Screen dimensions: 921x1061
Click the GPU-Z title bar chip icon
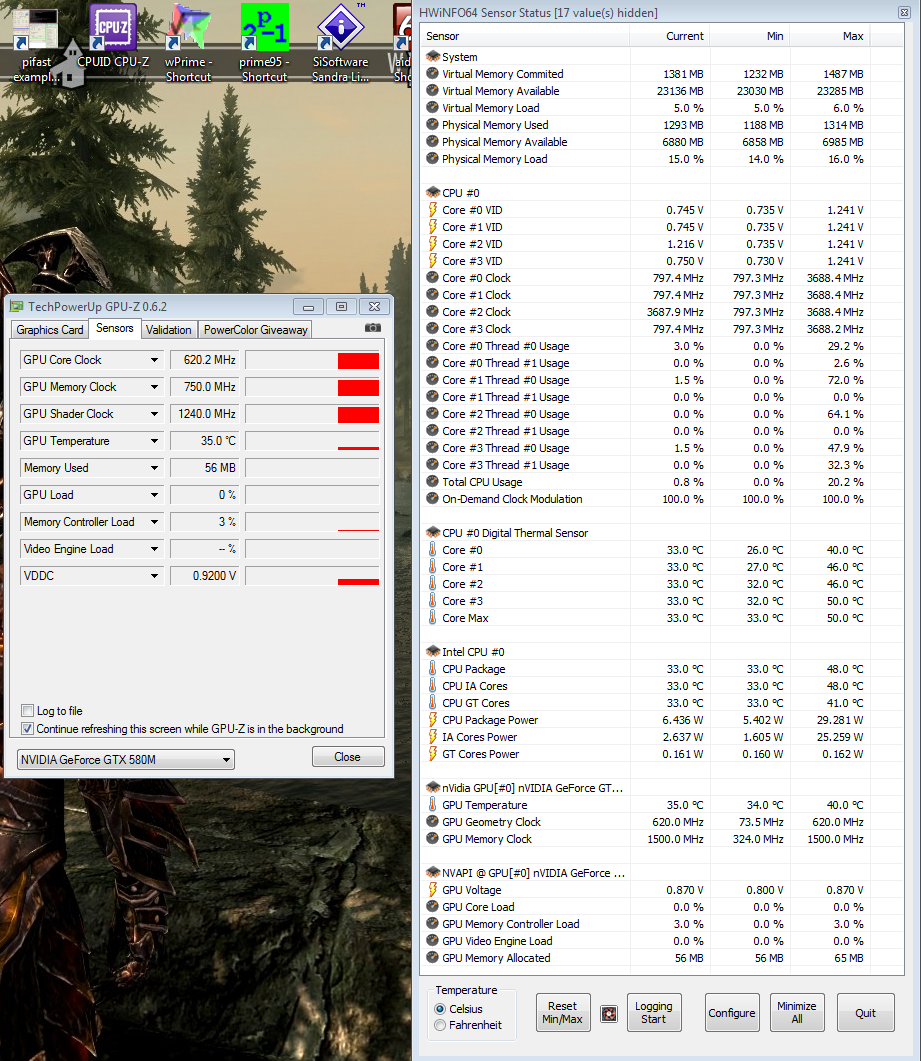(x=16, y=307)
